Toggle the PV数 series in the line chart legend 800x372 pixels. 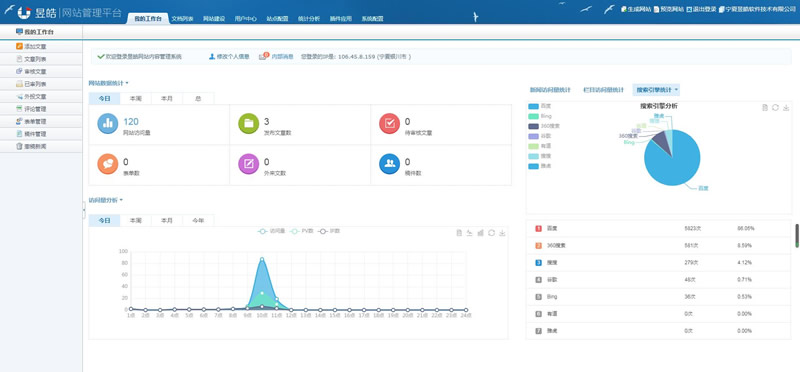click(302, 231)
